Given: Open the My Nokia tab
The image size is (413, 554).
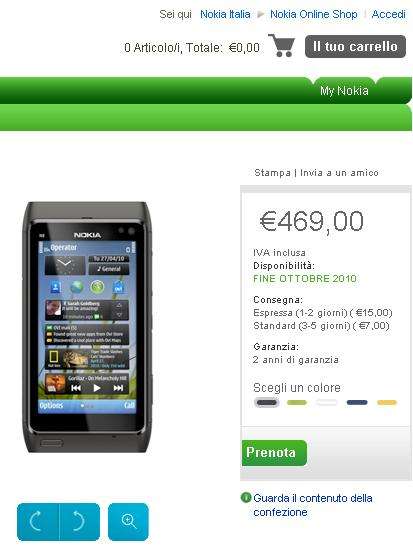Looking at the screenshot, I should (344, 90).
